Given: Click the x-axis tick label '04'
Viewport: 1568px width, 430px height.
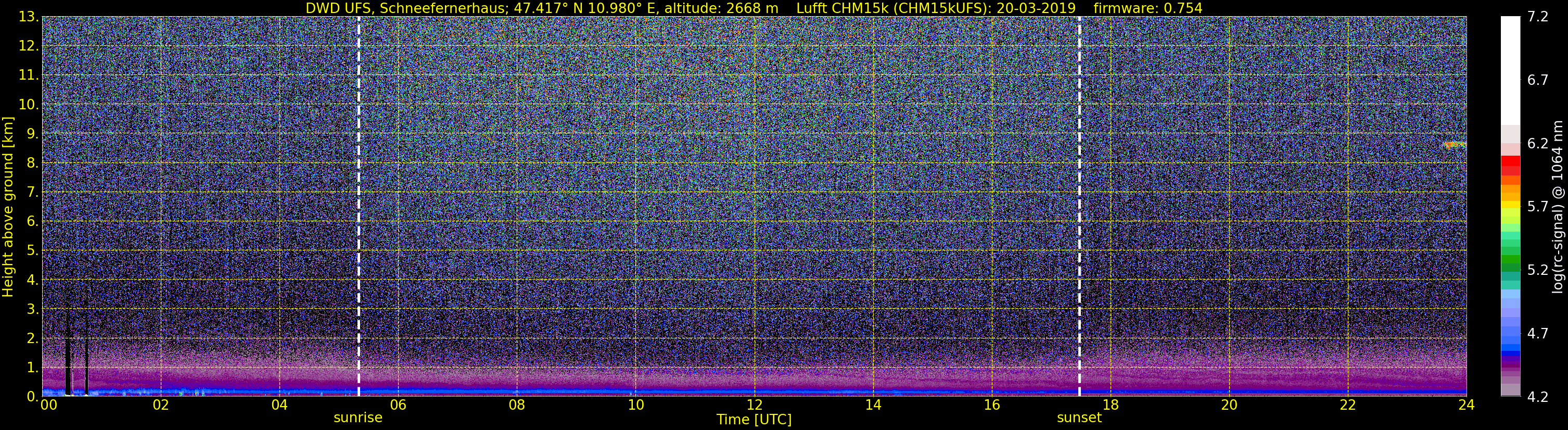Looking at the screenshot, I should 279,406.
